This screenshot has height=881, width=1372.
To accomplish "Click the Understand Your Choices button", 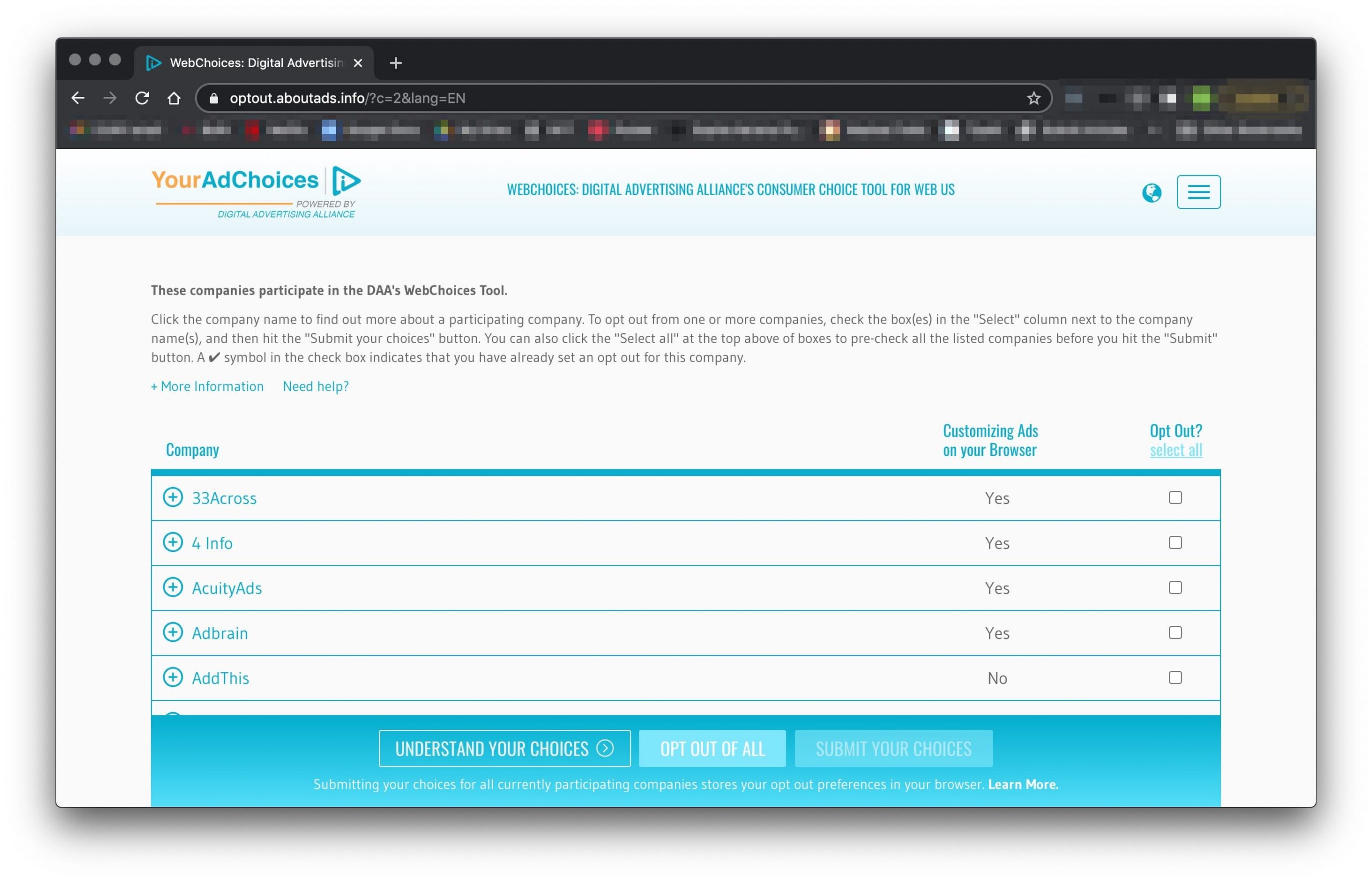I will [504, 748].
